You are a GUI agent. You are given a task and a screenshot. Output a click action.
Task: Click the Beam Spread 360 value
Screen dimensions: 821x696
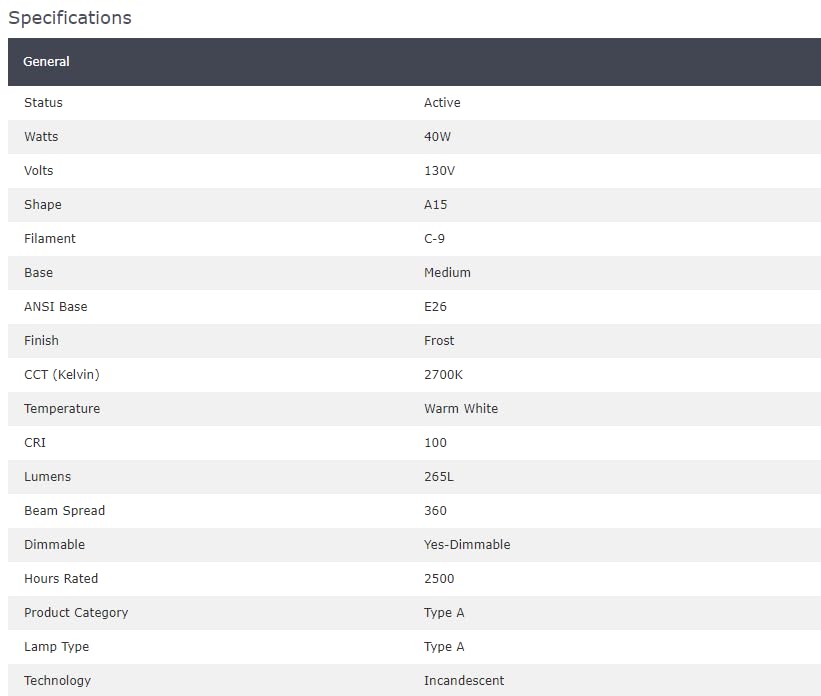pyautogui.click(x=435, y=511)
